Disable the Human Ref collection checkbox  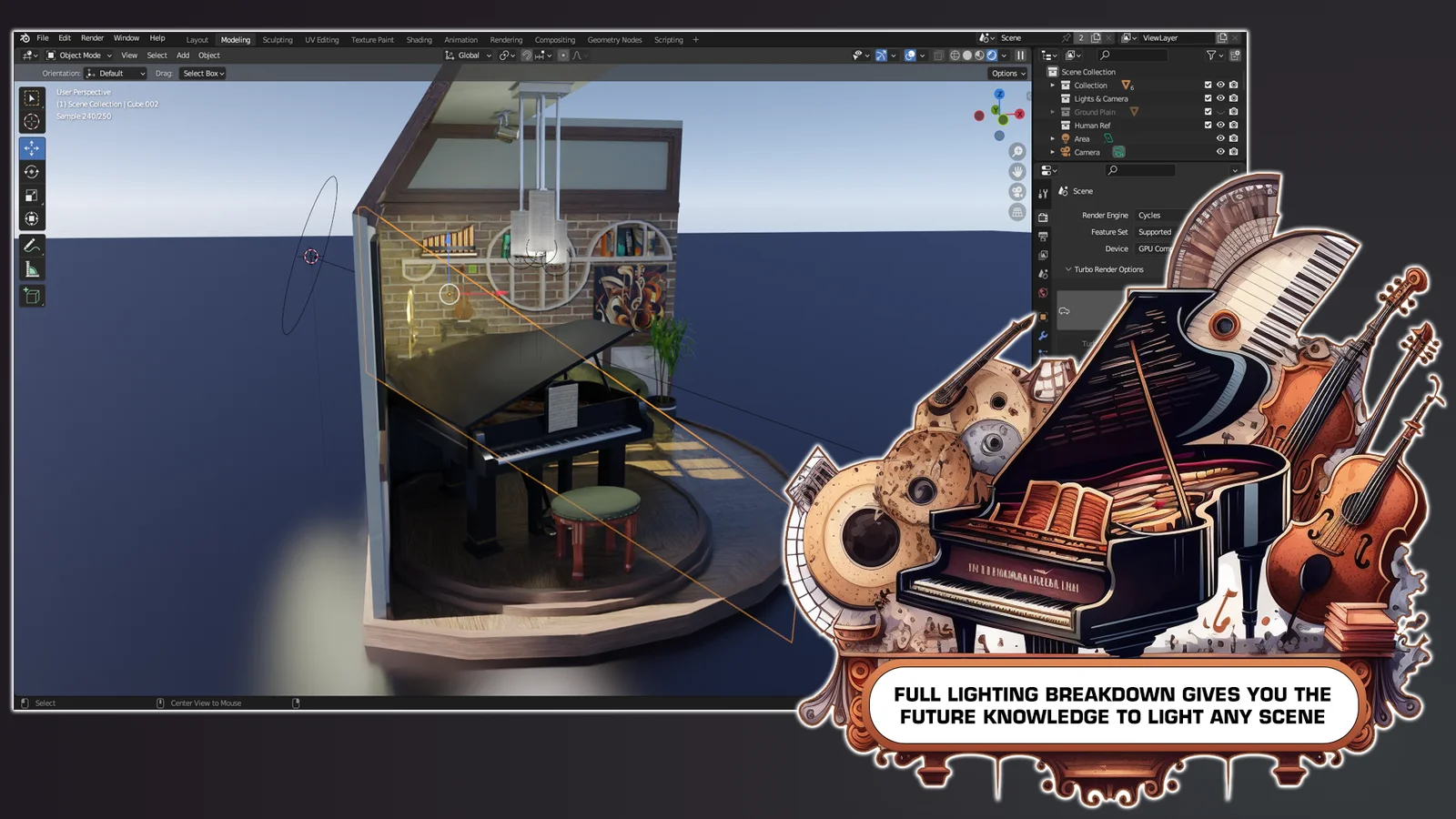coord(1208,125)
